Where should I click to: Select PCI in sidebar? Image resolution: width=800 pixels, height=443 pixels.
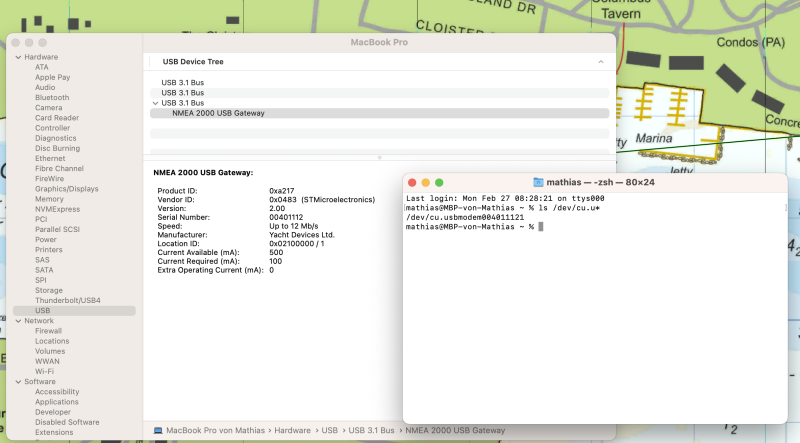click(41, 219)
